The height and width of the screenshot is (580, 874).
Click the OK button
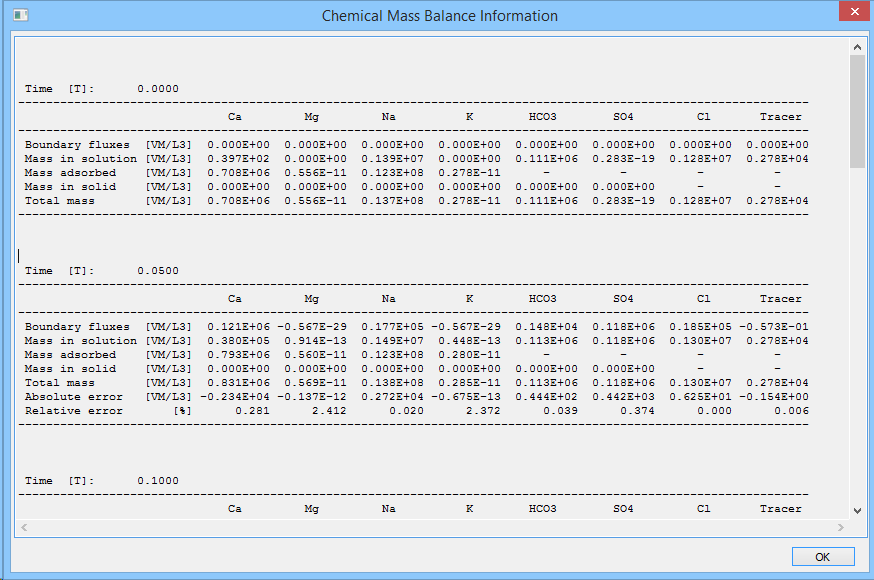823,557
